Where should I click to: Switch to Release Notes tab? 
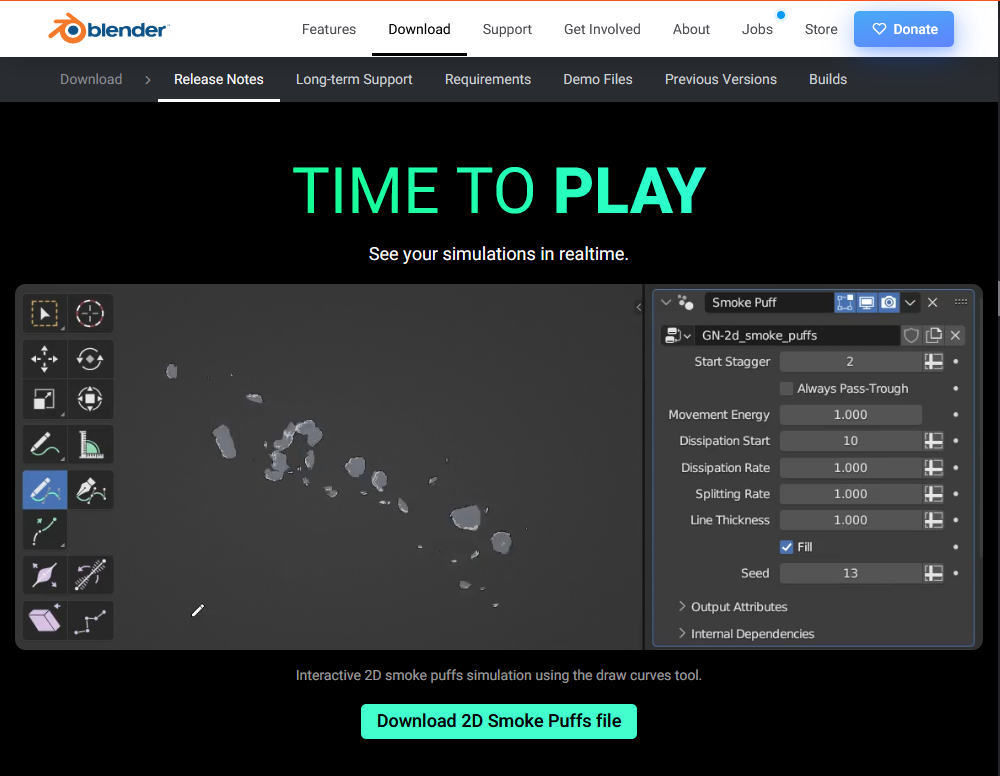[x=219, y=79]
